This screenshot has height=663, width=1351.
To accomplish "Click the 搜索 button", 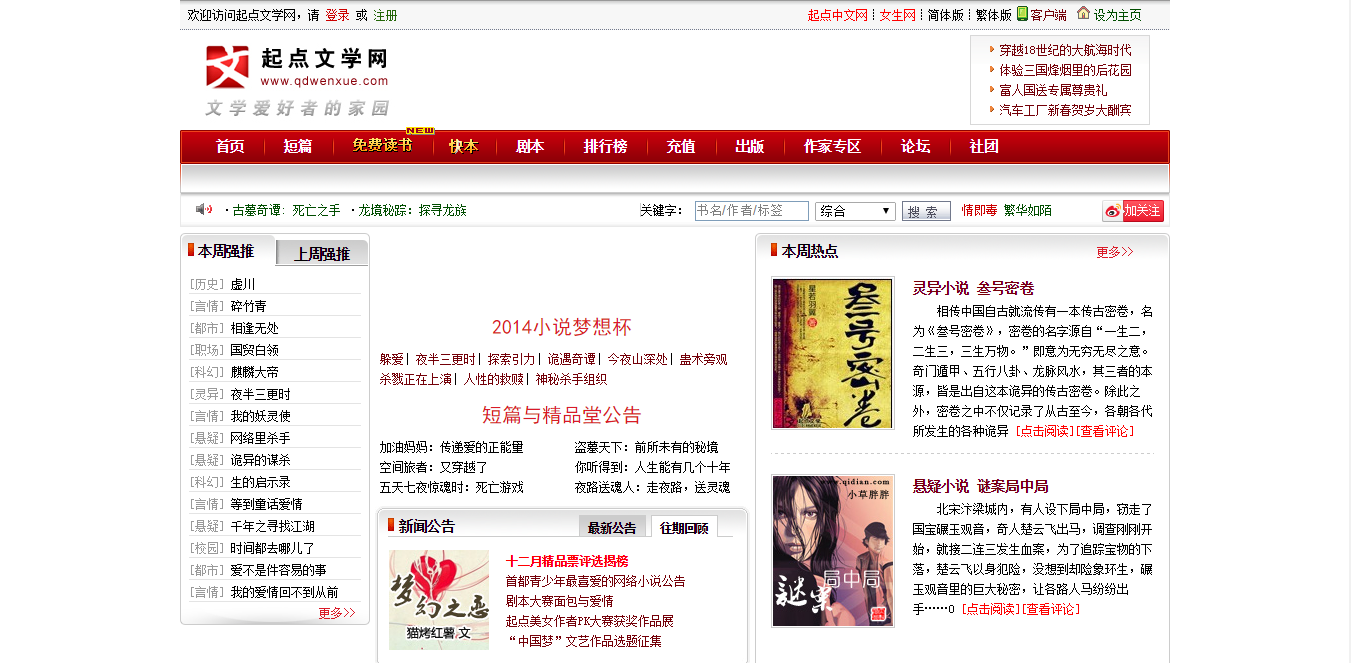I will click(926, 212).
